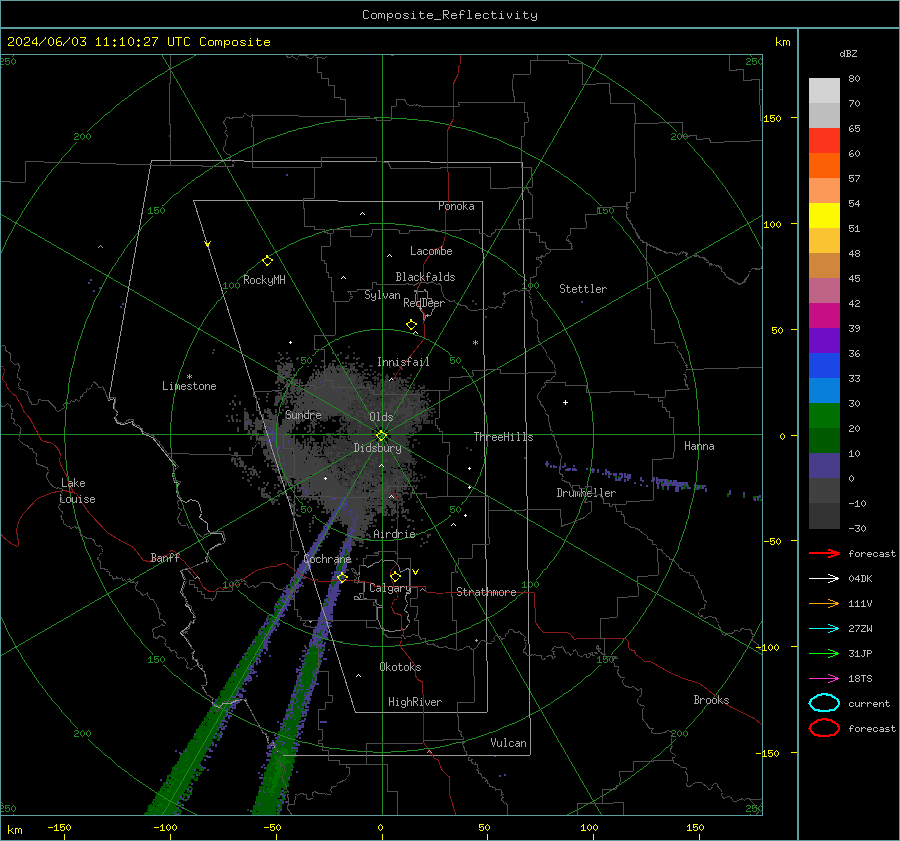Click the Composite_Reflectivity title
Screen dimensions: 900x841
(x=450, y=15)
